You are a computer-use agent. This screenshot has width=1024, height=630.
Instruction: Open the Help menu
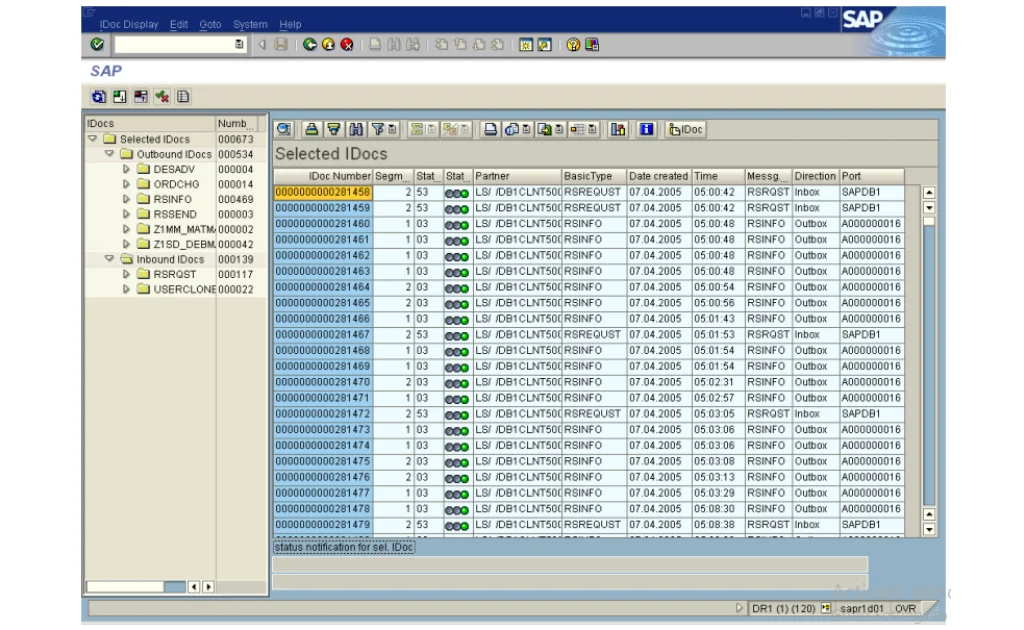(x=291, y=24)
